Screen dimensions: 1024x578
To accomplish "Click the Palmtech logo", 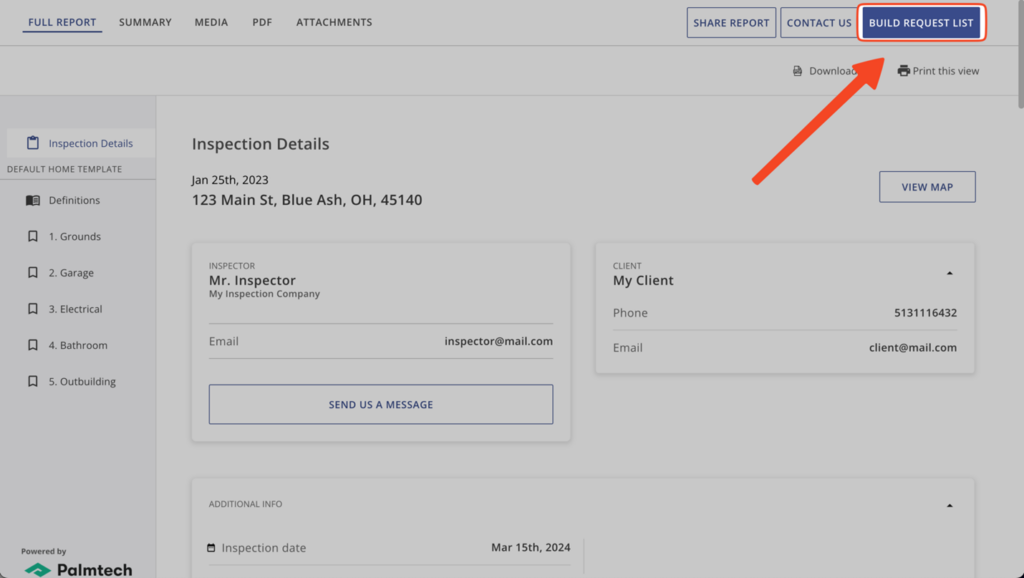I will [78, 569].
